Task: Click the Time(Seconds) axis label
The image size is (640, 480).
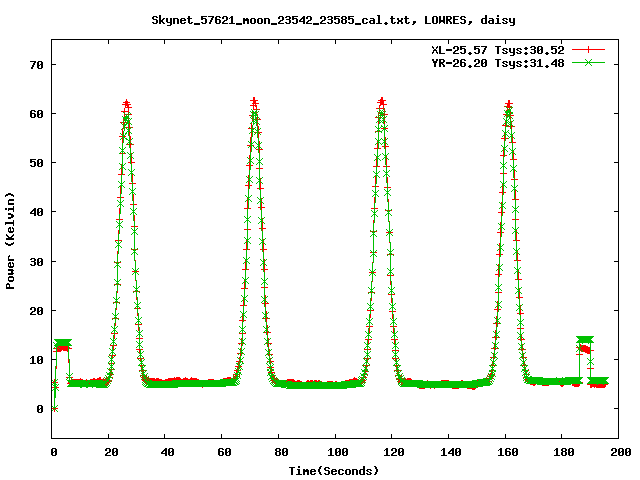Action: [333, 471]
